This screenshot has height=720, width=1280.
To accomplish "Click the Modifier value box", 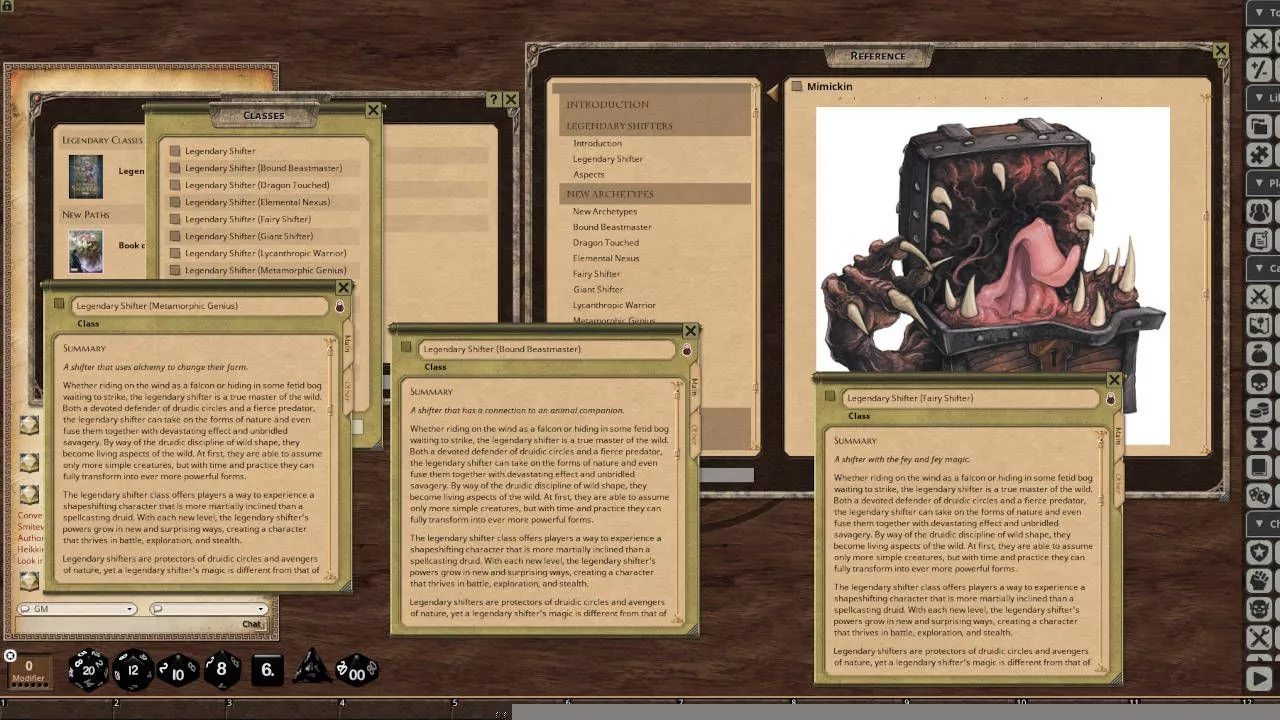I will click(28, 670).
